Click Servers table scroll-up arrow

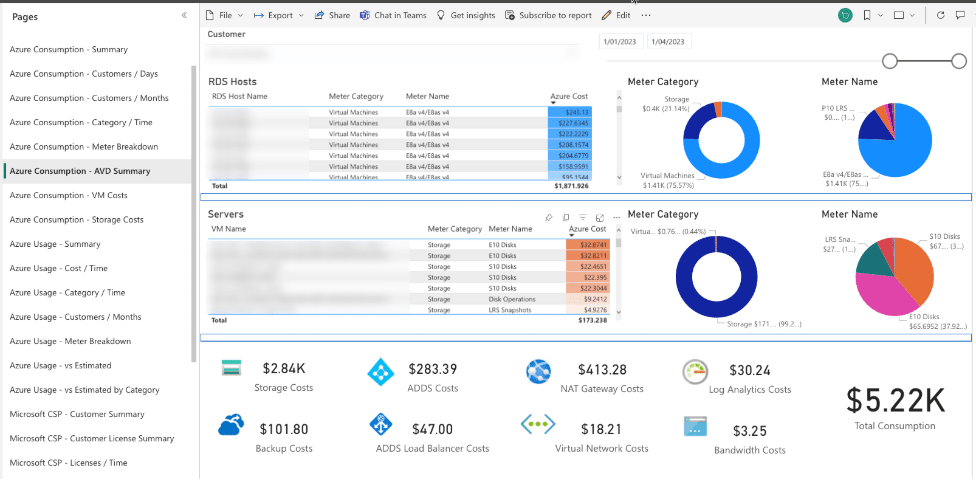tap(618, 228)
